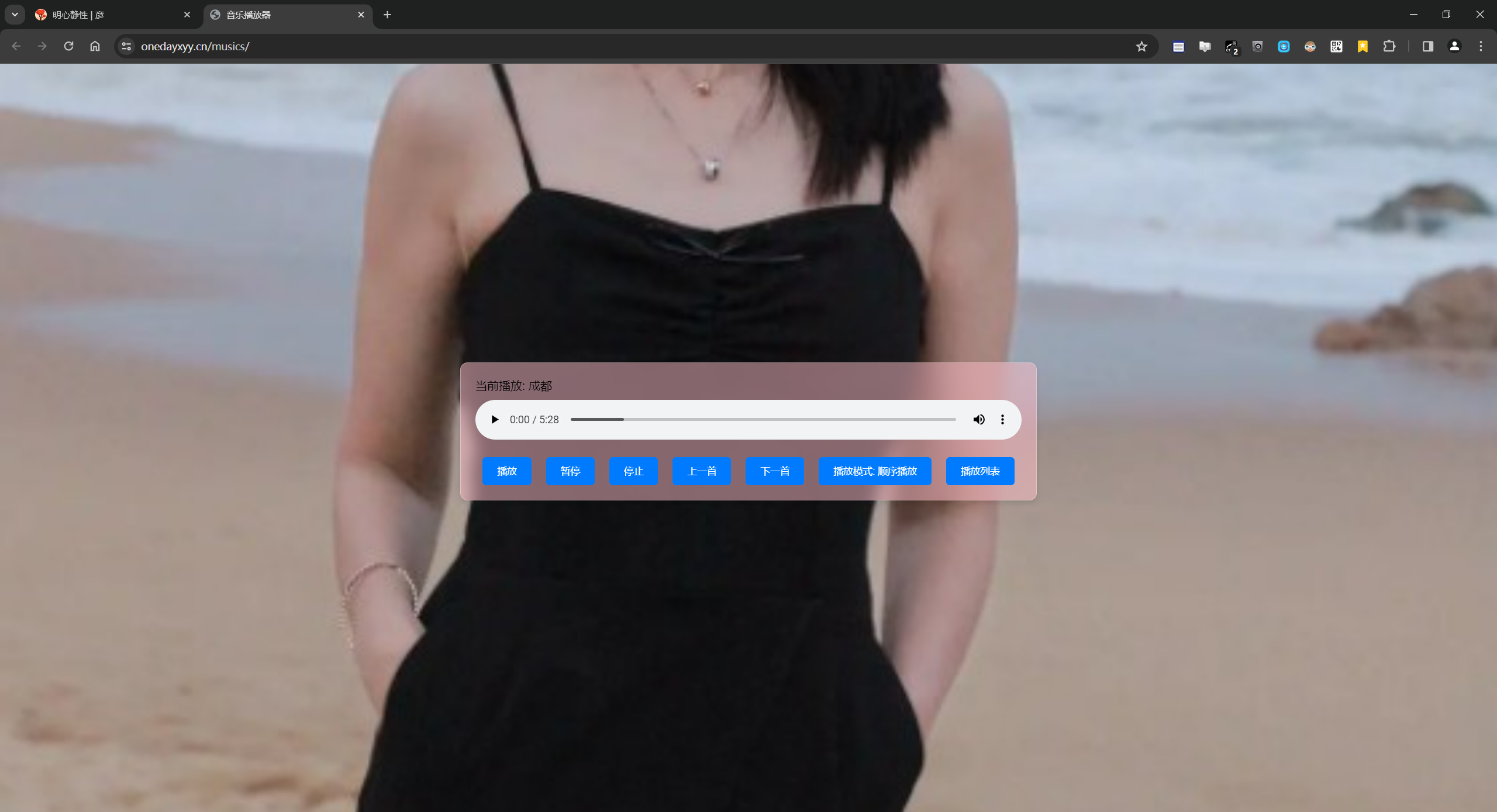Screen dimensions: 1497x812
Task: Expand the tab search dropdown arrow
Action: (15, 15)
